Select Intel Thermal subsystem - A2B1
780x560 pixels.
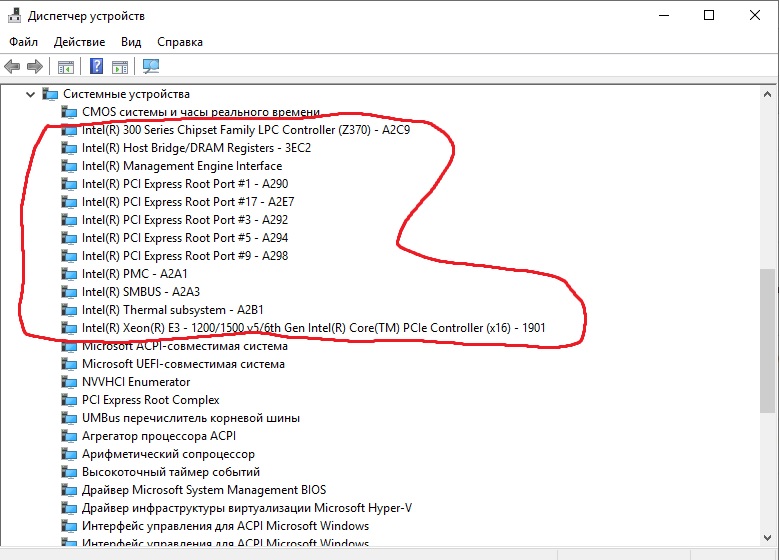click(x=173, y=309)
